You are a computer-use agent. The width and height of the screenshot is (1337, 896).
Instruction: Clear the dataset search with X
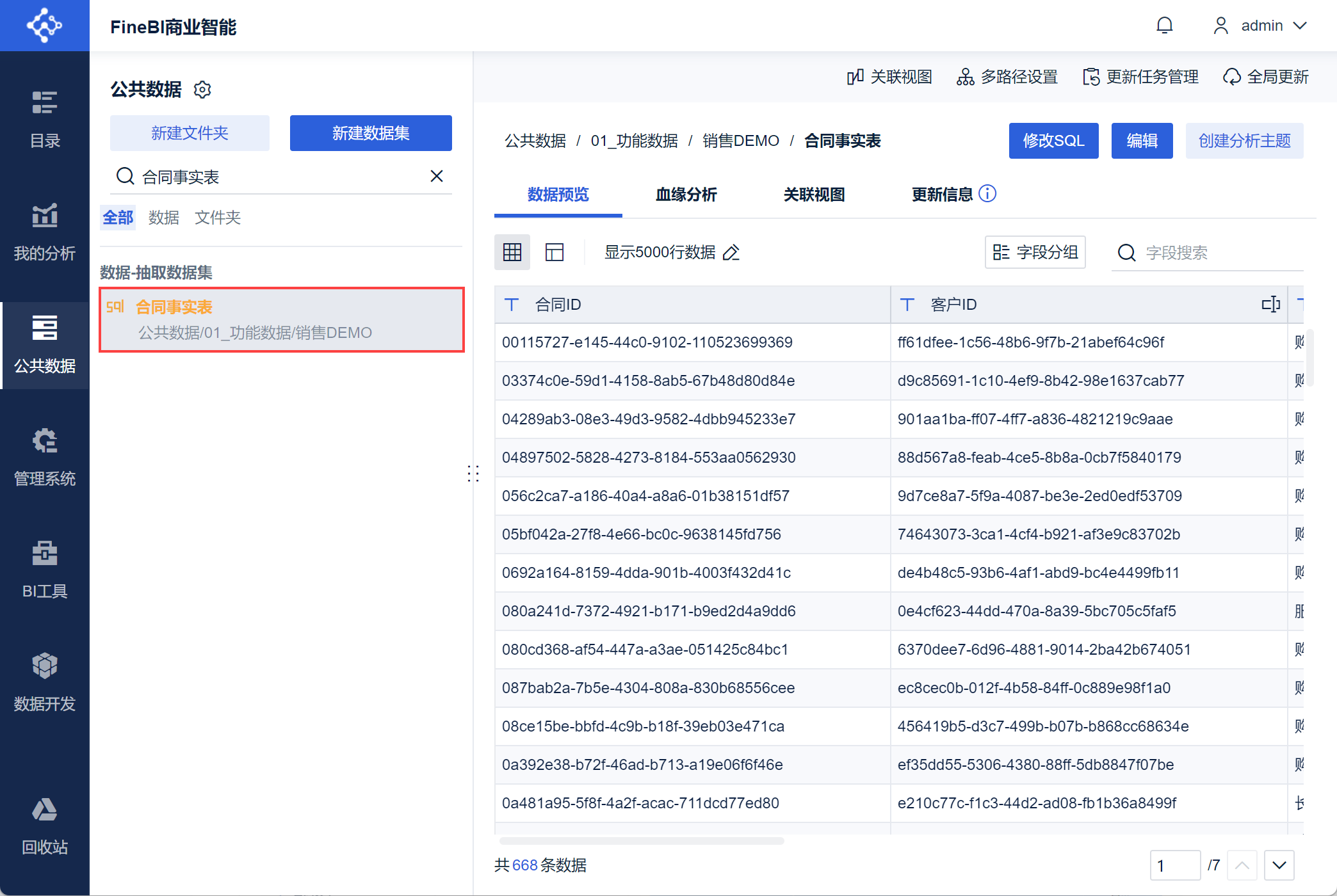point(437,176)
